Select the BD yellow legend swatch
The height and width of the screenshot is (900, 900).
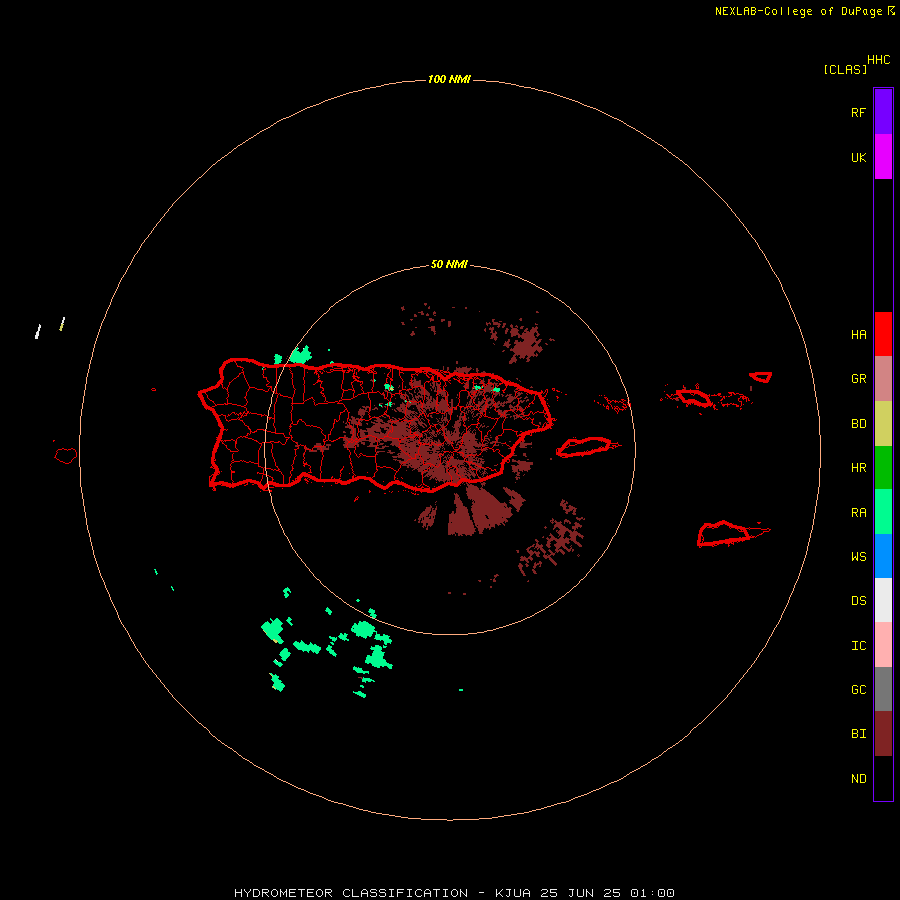point(883,424)
